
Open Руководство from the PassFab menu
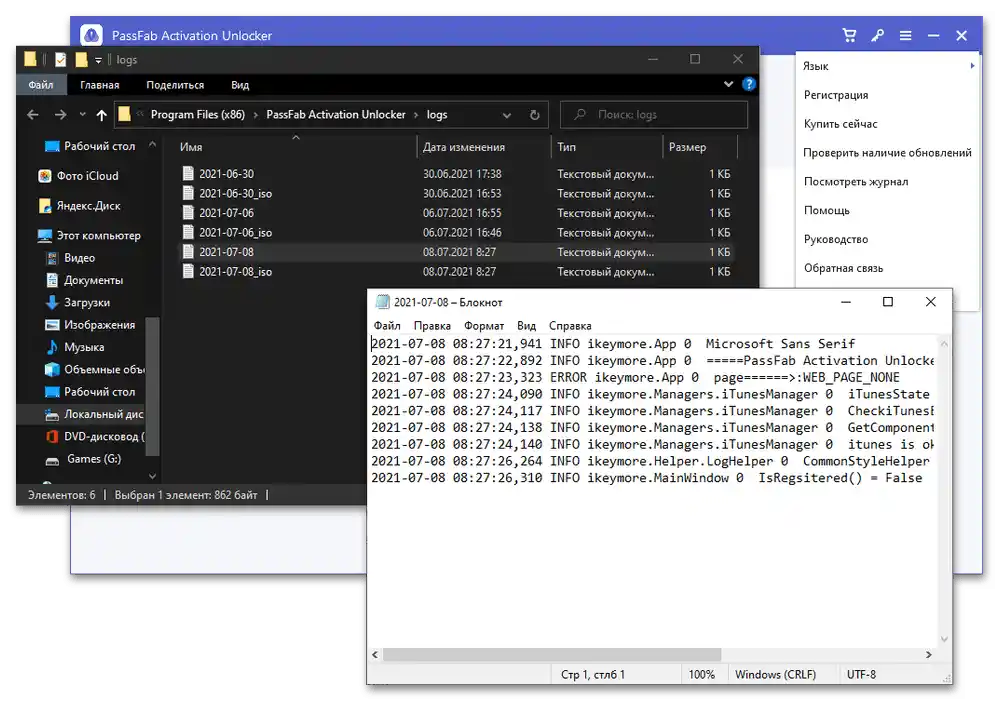836,239
